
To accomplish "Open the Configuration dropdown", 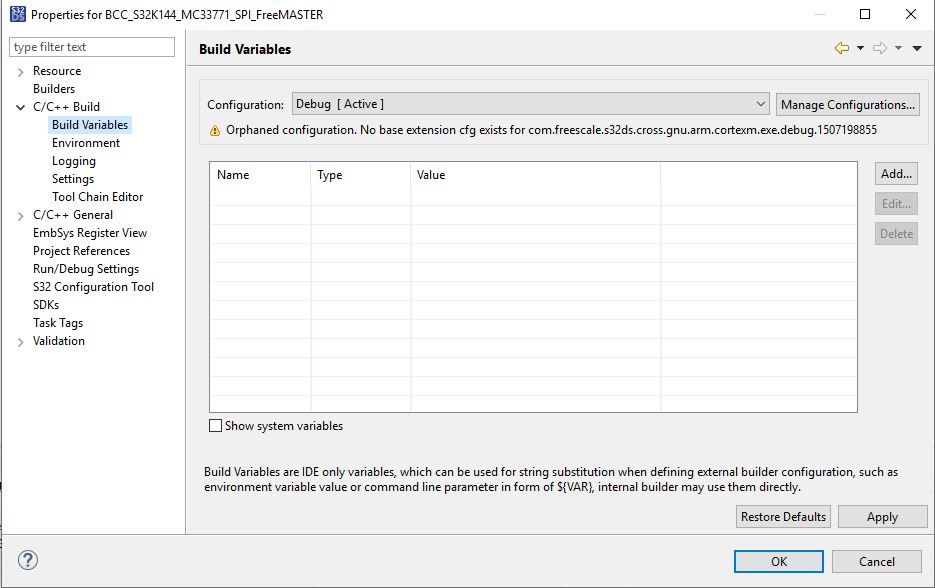I will [530, 104].
